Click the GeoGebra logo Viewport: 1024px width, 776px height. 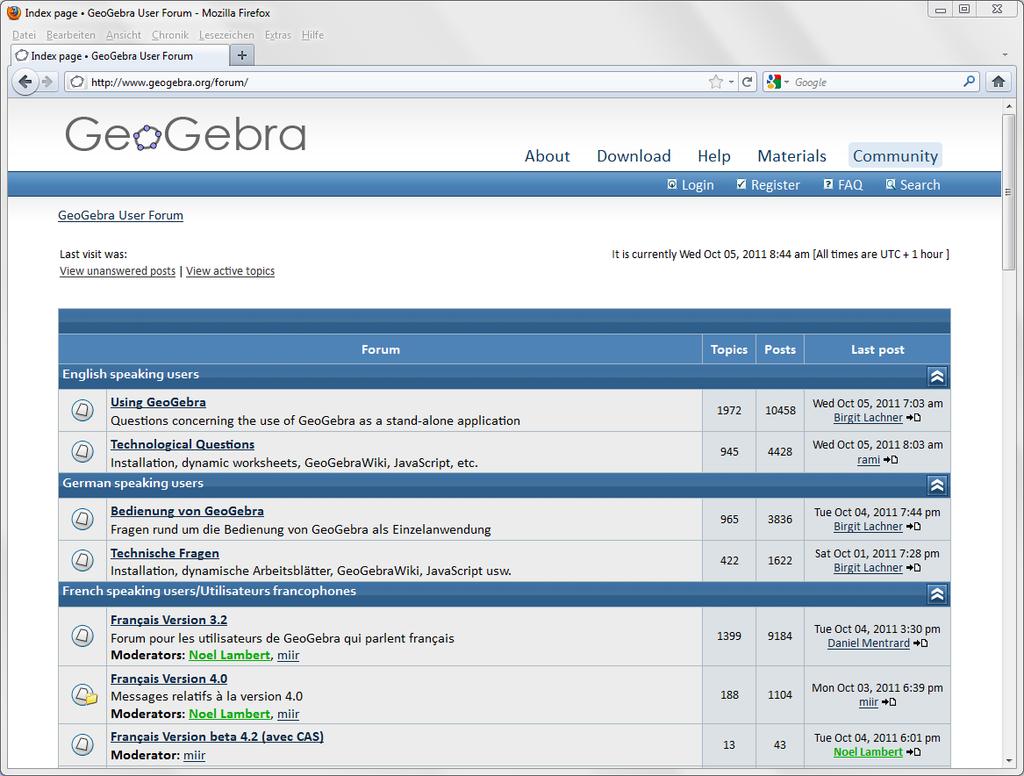(185, 134)
